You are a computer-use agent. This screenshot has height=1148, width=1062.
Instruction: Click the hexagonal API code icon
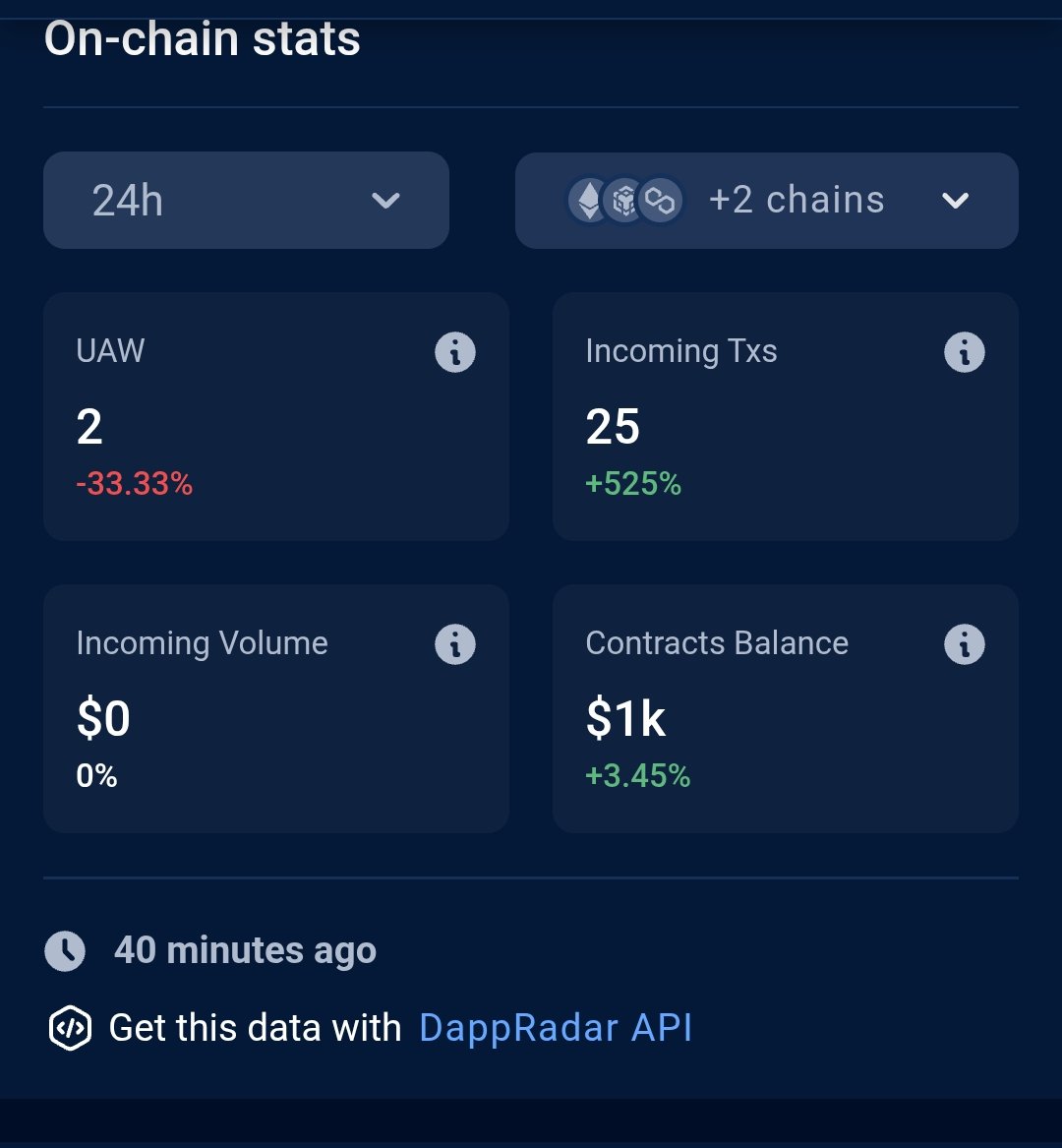70,1028
